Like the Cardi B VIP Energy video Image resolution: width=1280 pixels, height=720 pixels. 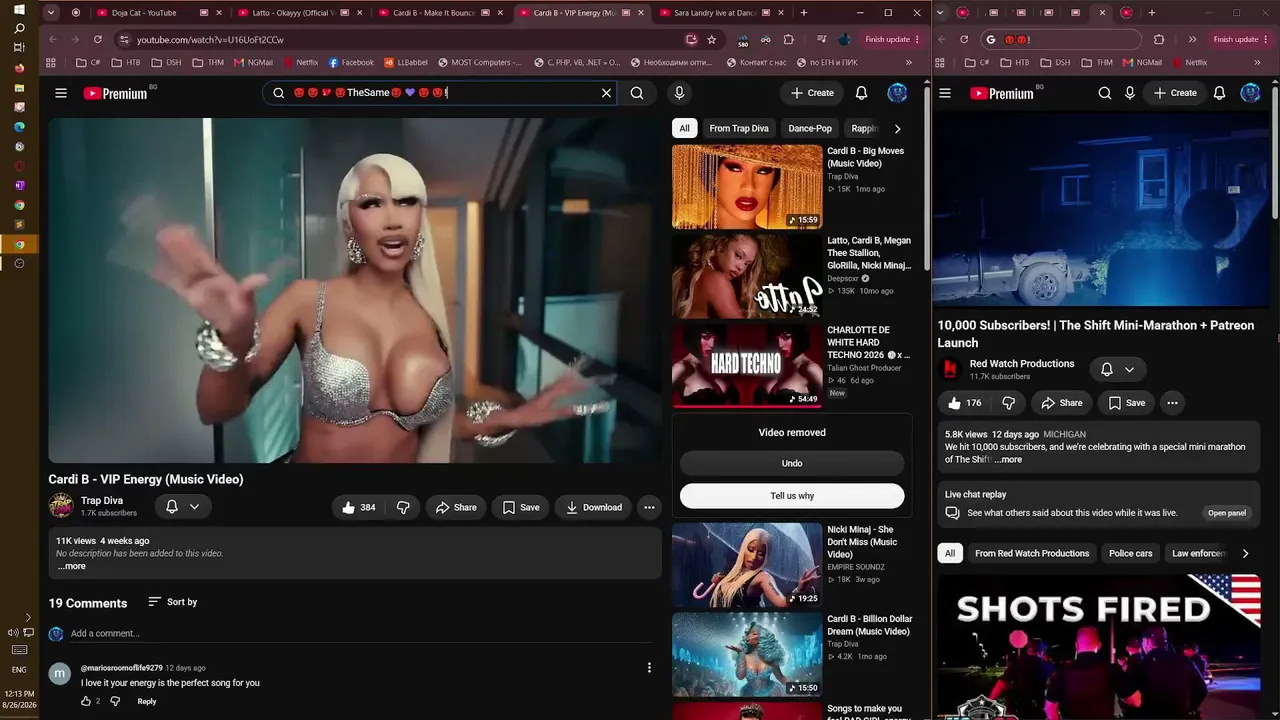358,507
